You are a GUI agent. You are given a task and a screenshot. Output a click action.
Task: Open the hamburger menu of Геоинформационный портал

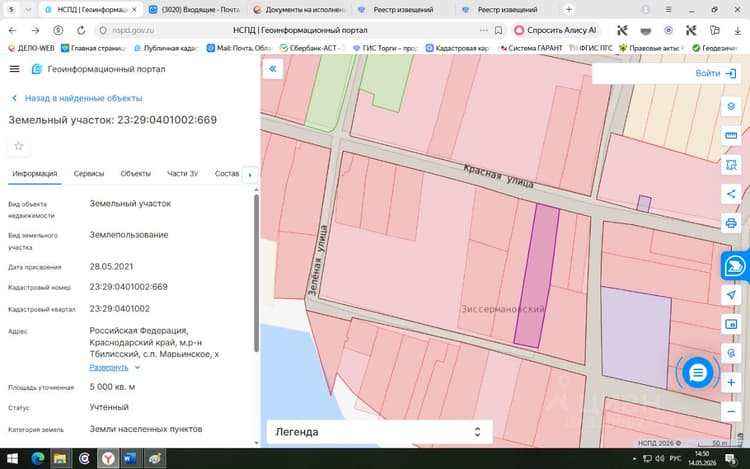14,69
